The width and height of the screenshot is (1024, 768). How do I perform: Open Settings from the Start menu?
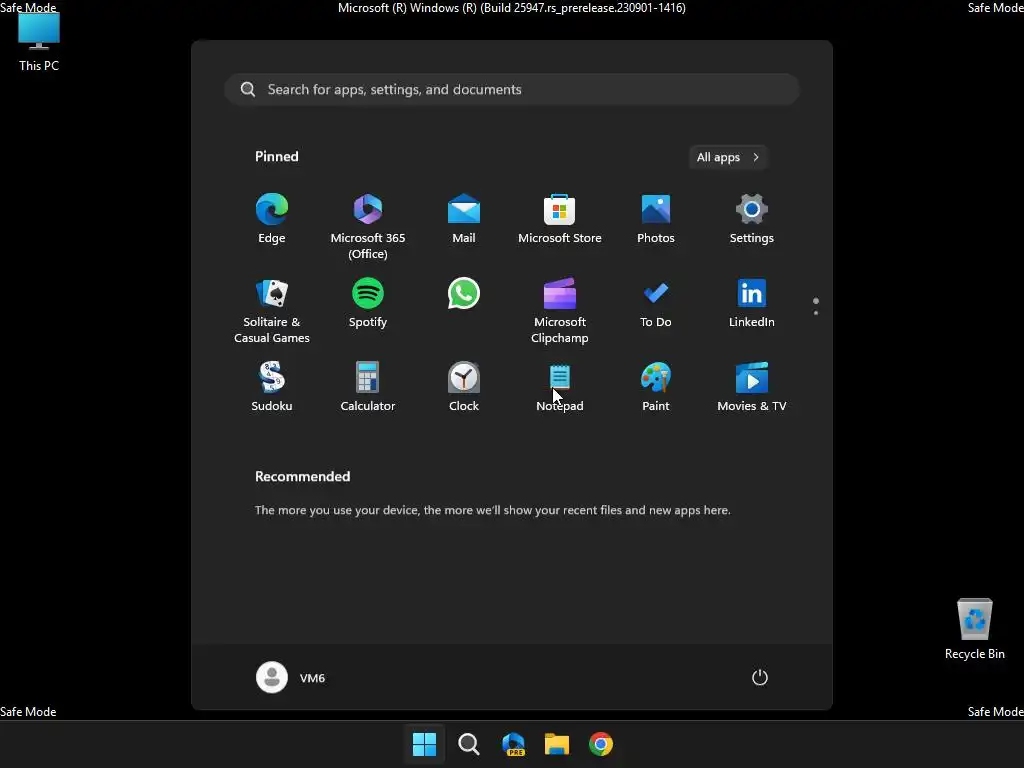pyautogui.click(x=752, y=219)
